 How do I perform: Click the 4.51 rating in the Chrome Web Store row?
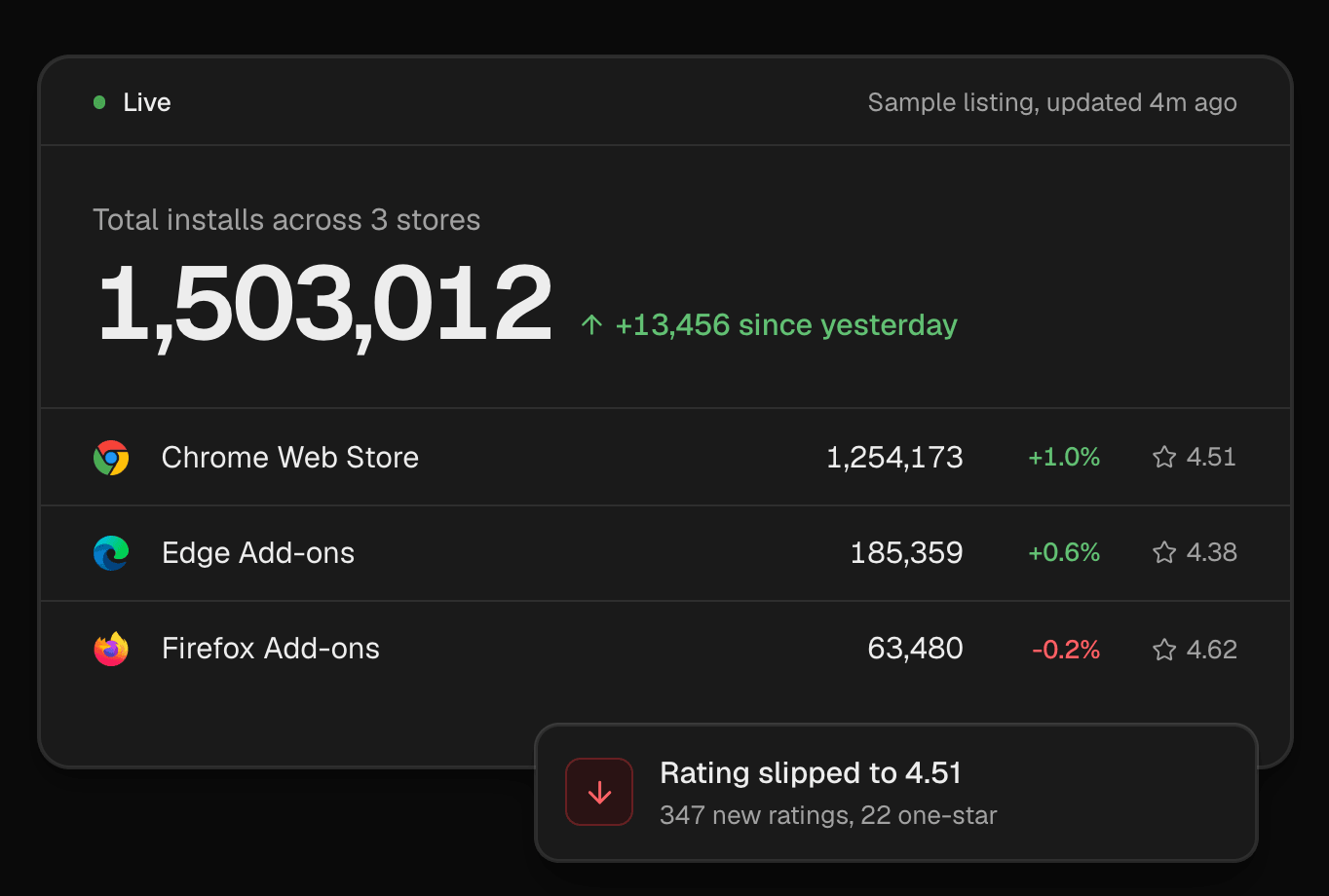1211,457
